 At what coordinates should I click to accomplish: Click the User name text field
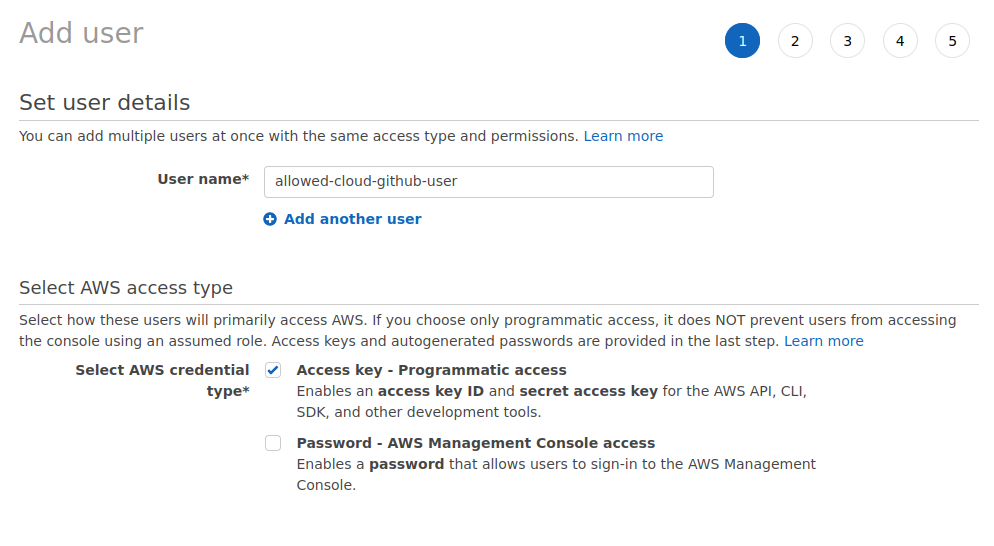point(488,182)
